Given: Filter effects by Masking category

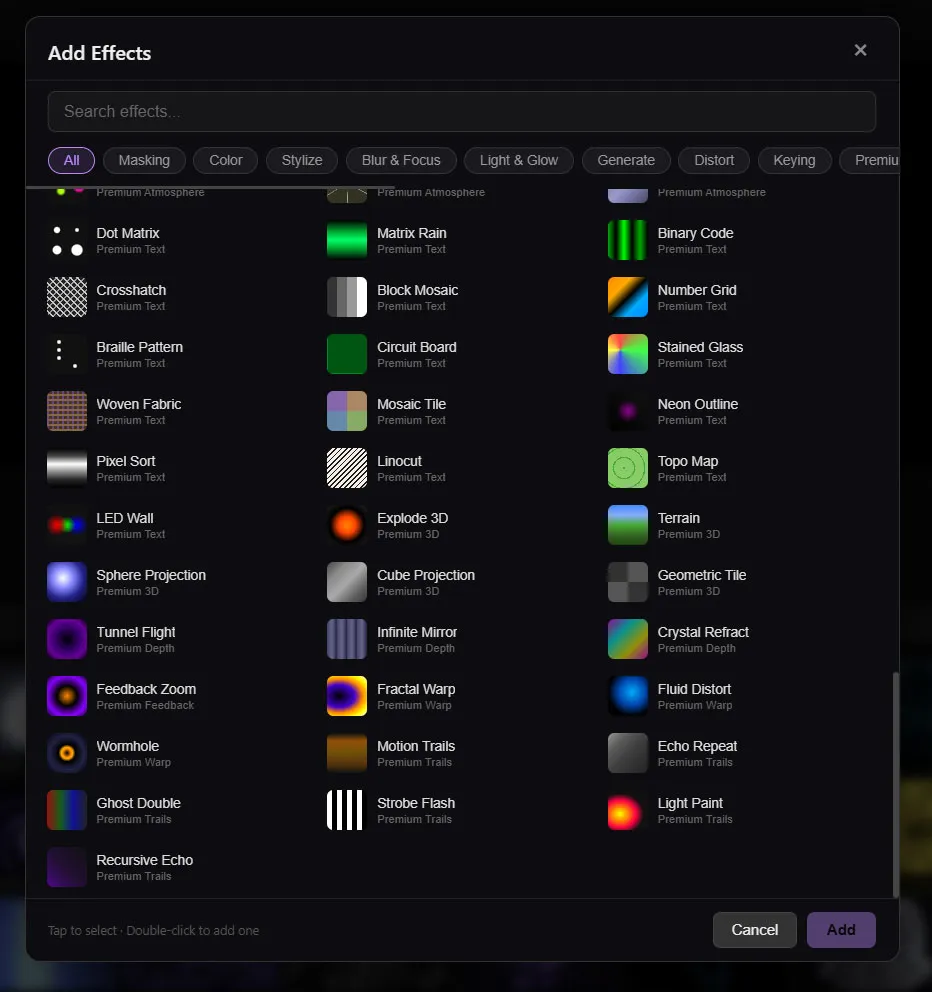Looking at the screenshot, I should point(144,160).
